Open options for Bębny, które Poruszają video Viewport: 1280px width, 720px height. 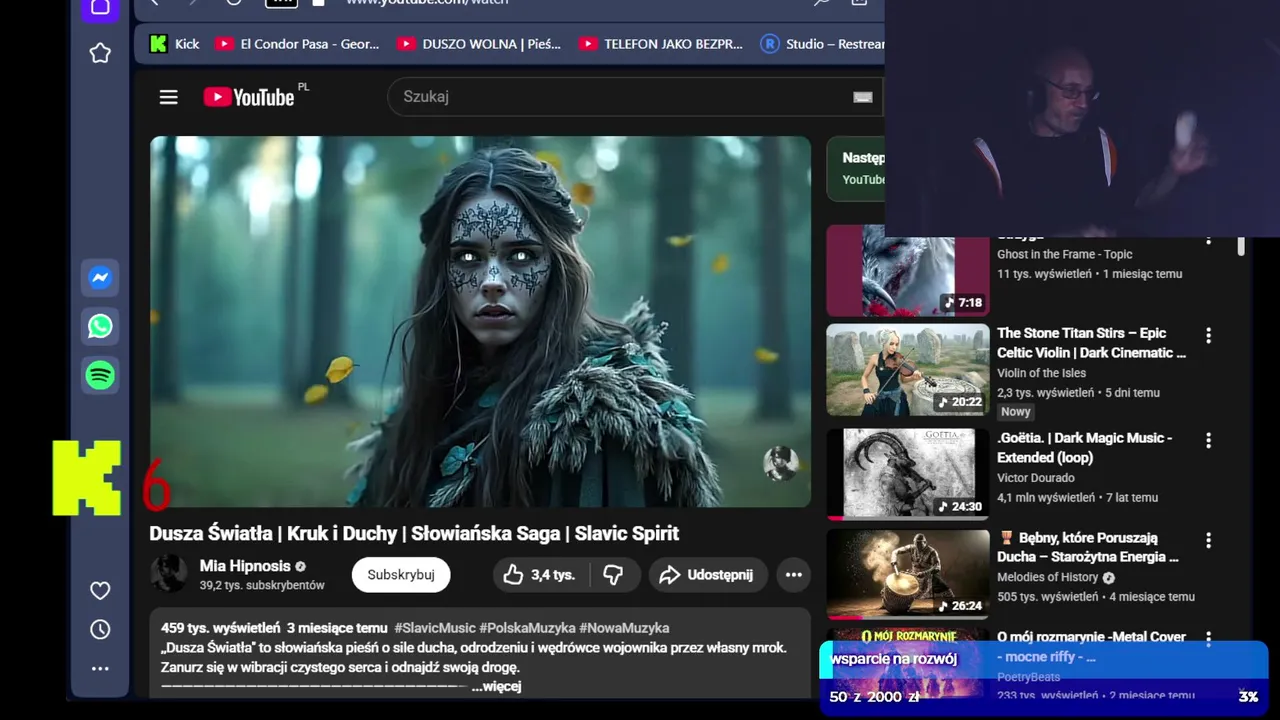click(1208, 540)
